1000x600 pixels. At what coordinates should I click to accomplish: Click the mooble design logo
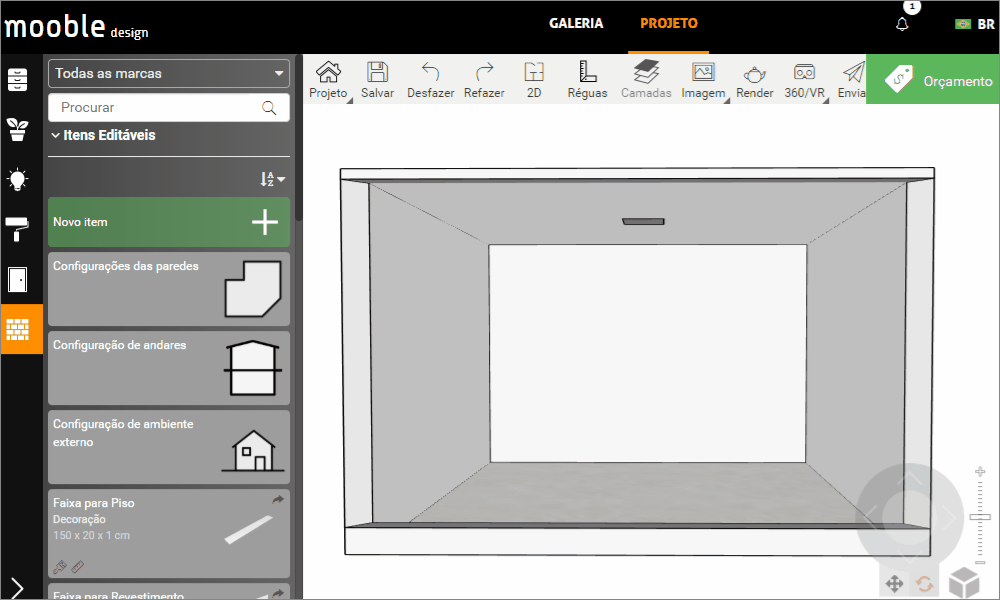pos(77,27)
